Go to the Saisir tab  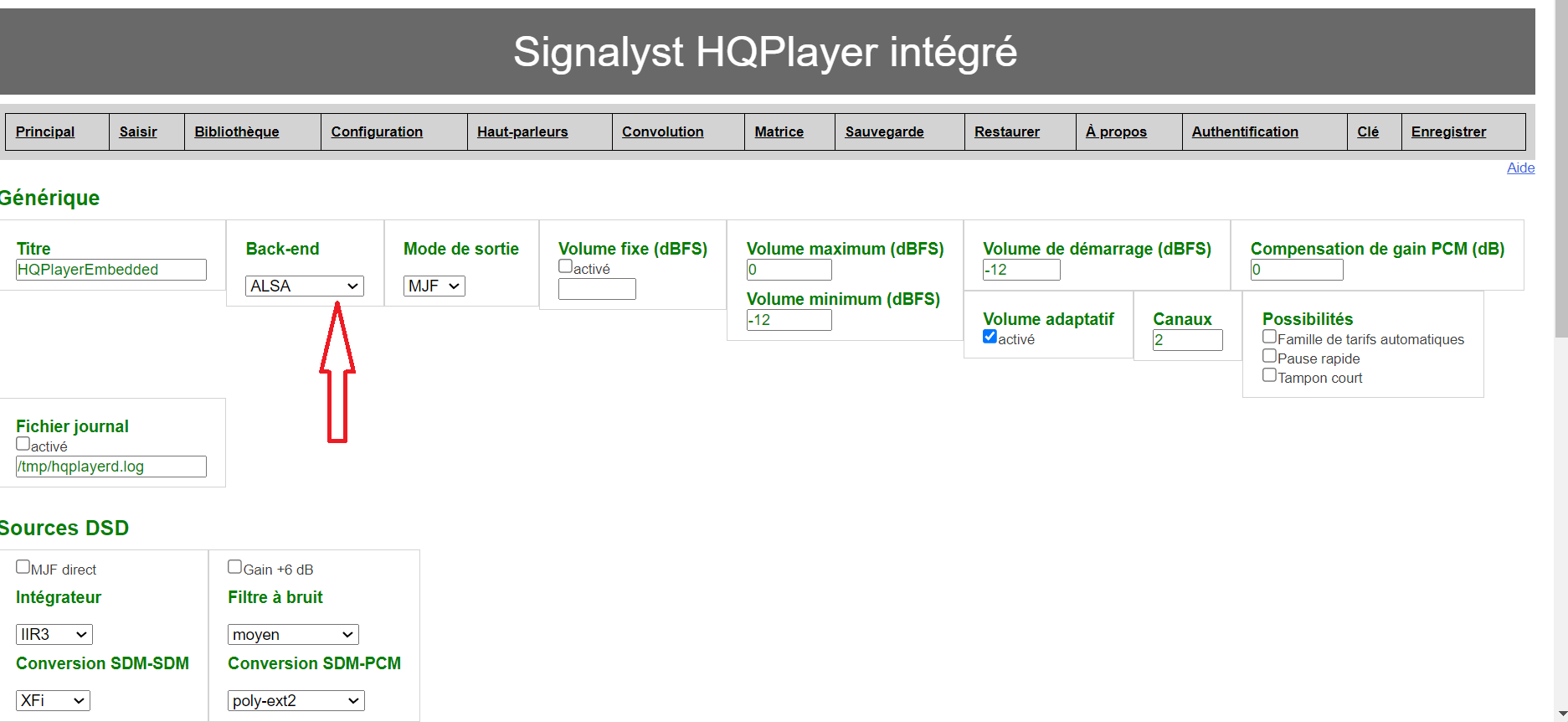point(138,132)
